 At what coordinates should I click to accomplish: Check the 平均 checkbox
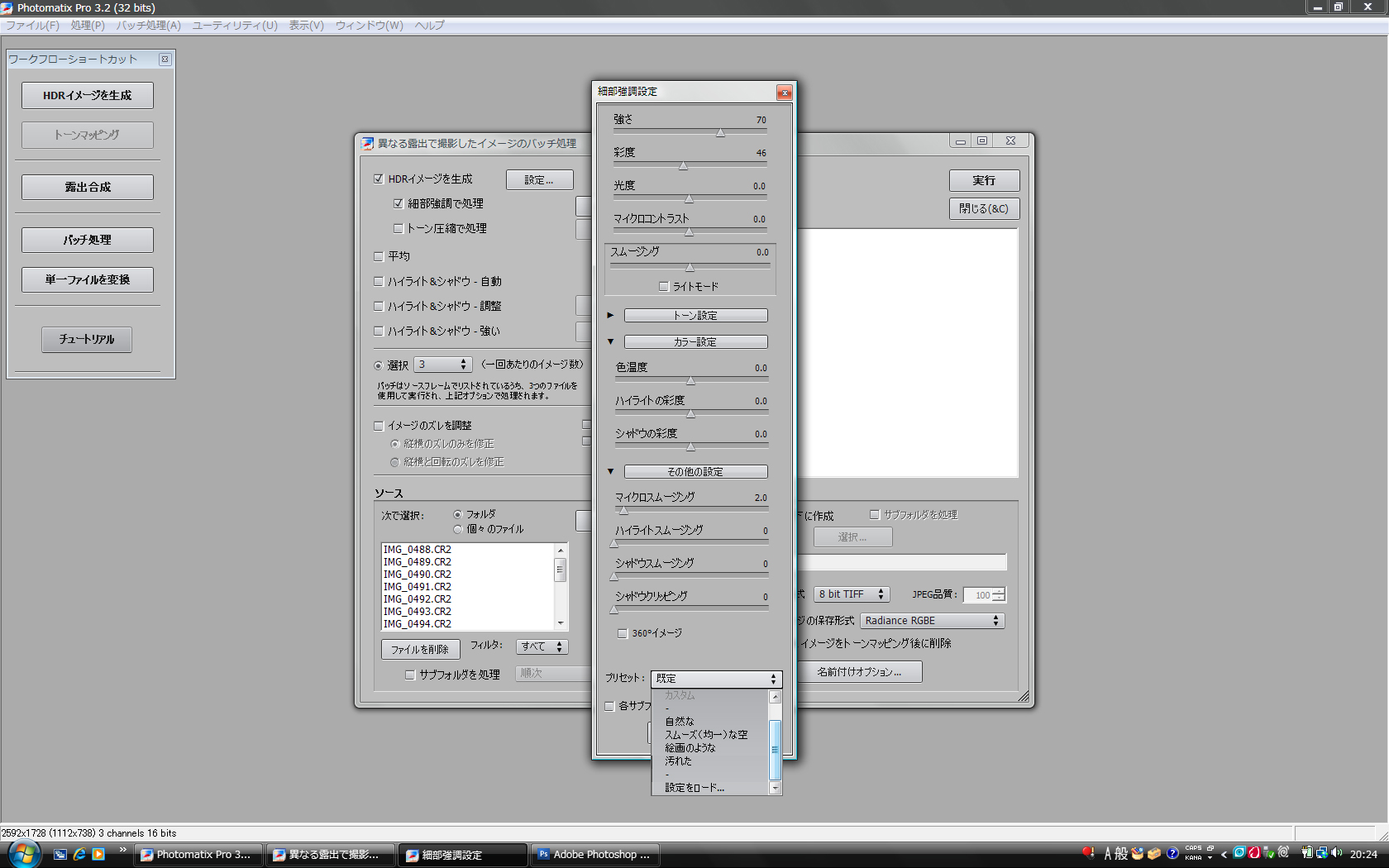pos(379,256)
